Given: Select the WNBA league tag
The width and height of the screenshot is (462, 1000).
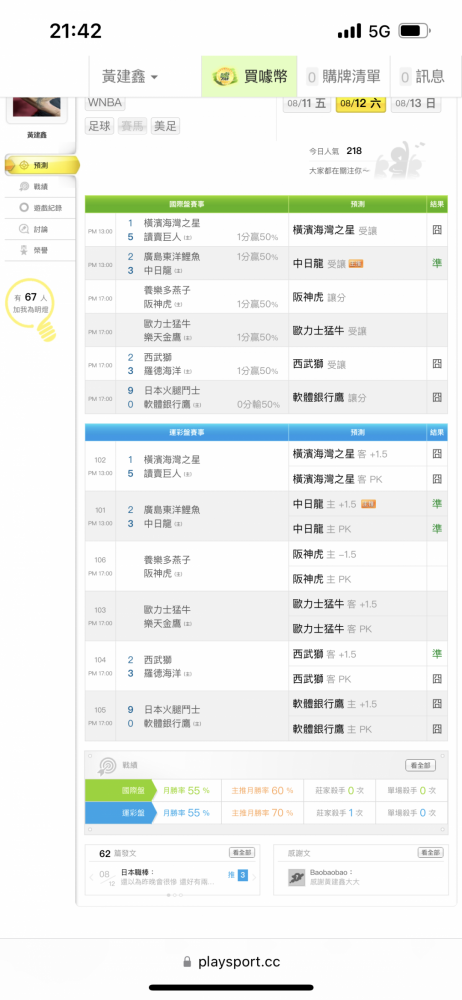Looking at the screenshot, I should pos(105,103).
